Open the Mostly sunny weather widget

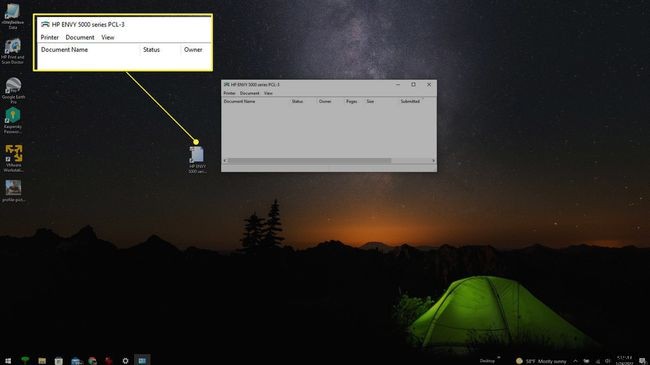point(541,361)
